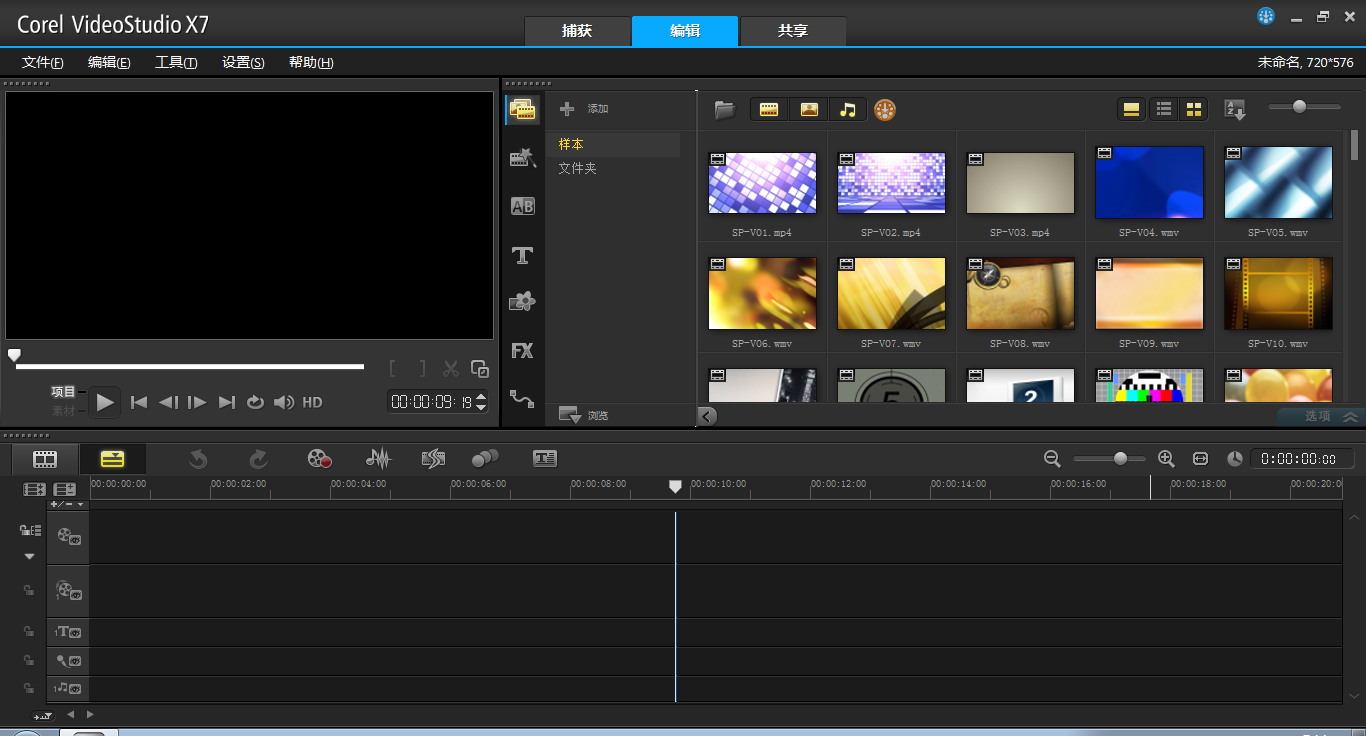Toggle the library titles display button
This screenshot has width=1366, height=736.
pyautogui.click(x=1132, y=110)
